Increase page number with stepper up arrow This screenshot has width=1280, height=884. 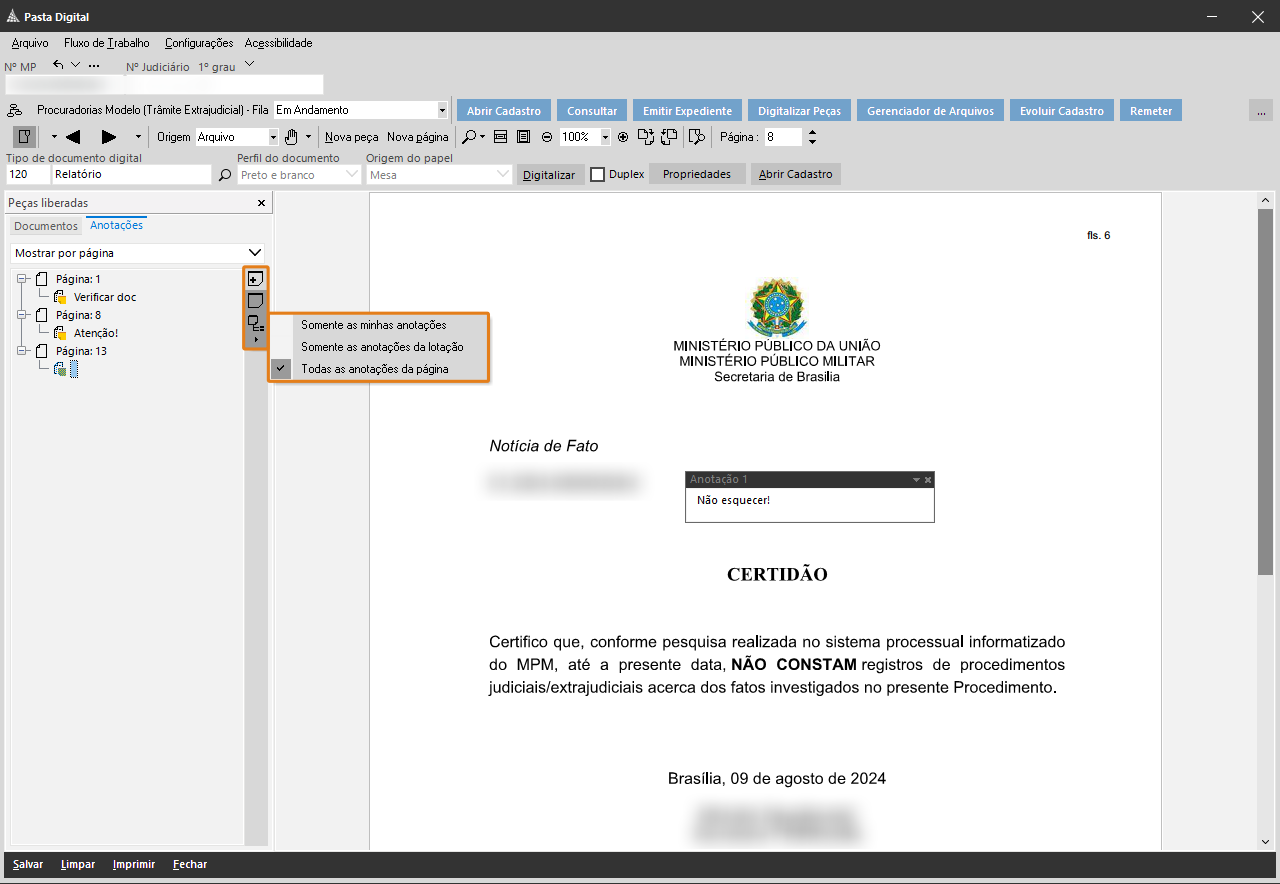click(x=812, y=132)
